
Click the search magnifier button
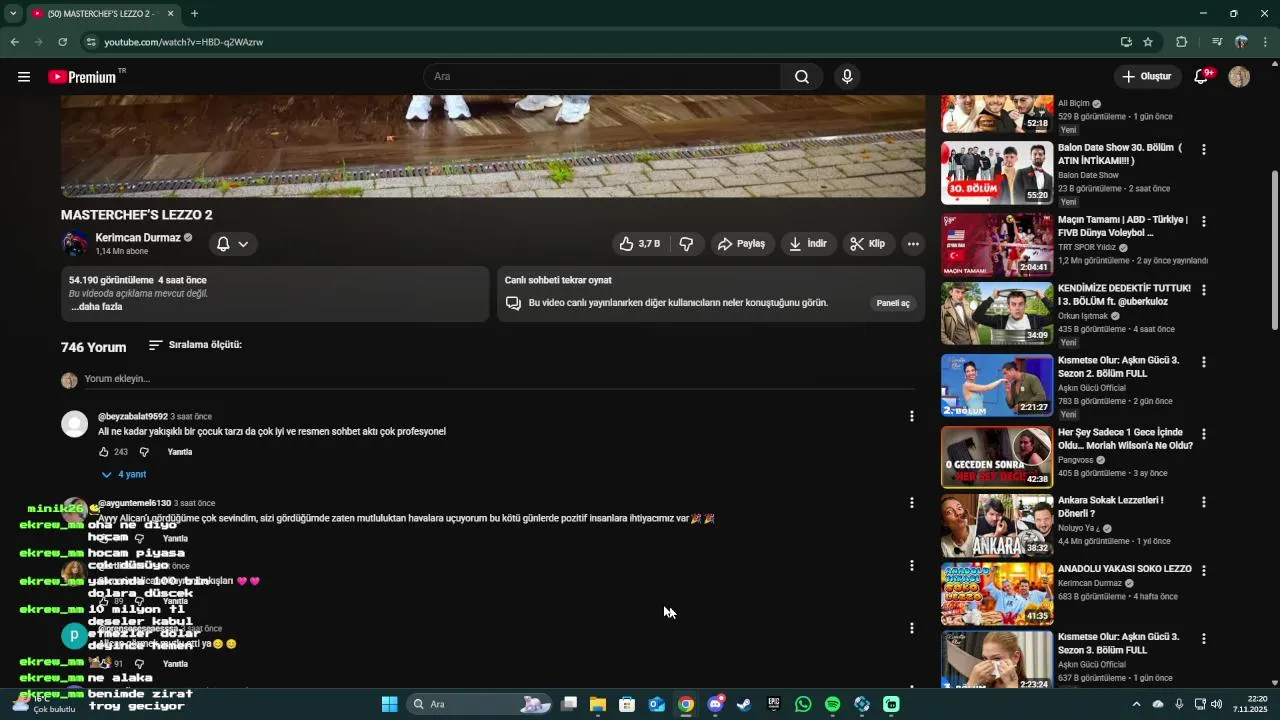[802, 77]
